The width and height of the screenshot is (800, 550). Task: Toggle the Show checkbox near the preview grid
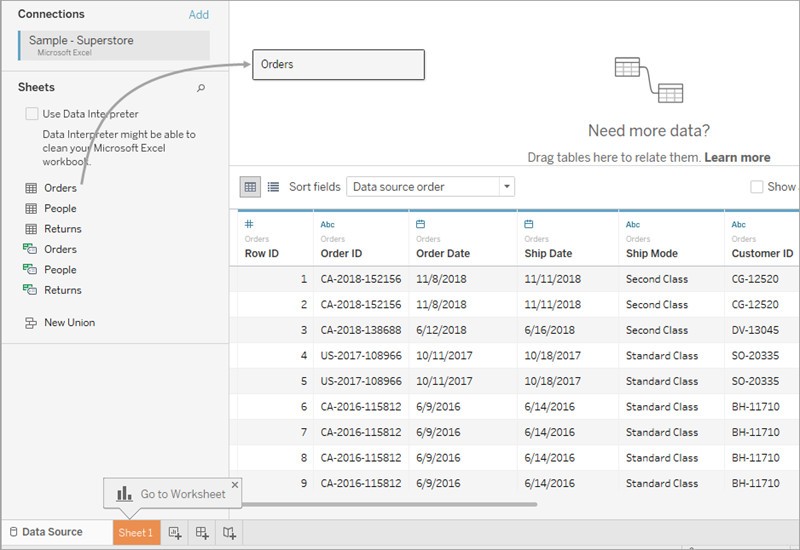(757, 187)
